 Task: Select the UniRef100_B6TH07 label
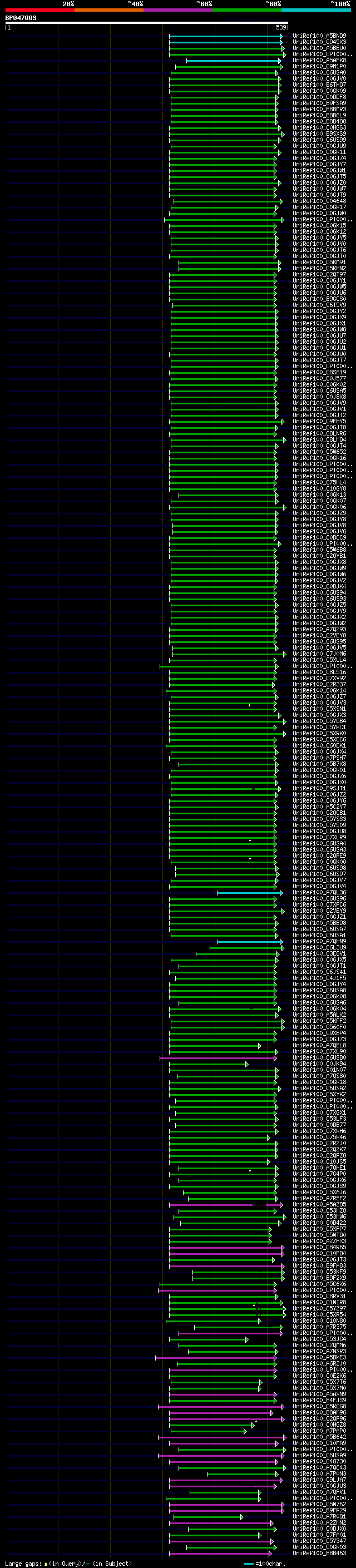pos(319,85)
